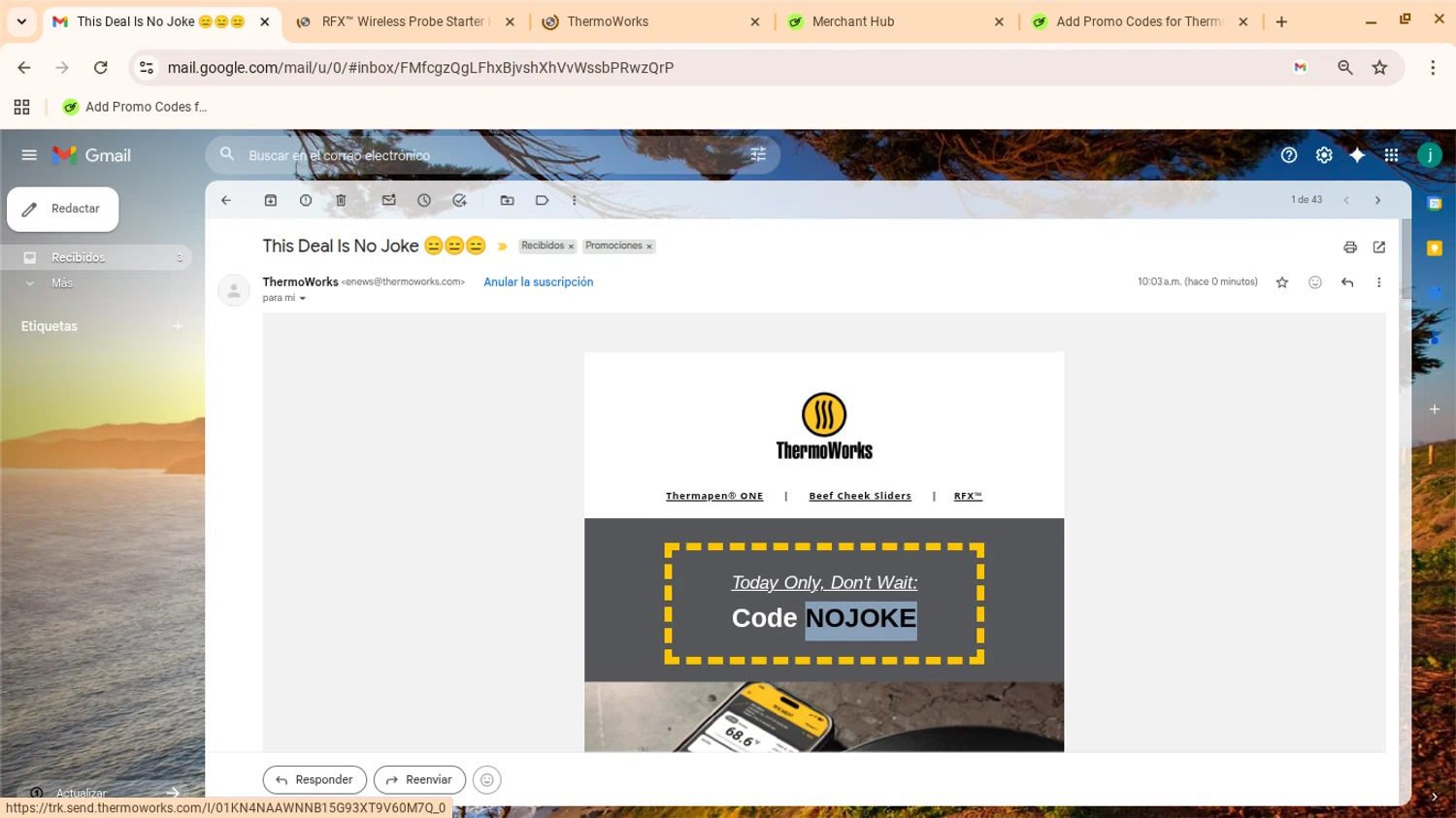Screen dimensions: 1456x818
Task: Open the emoji reaction button near Reenviar
Action: point(487,780)
